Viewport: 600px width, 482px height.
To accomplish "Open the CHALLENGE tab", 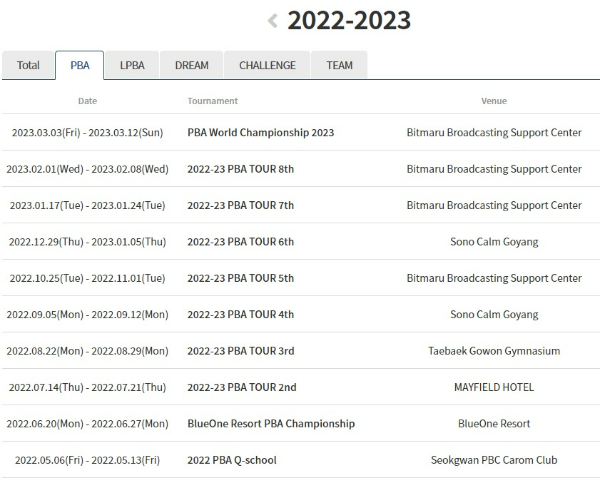I will click(267, 65).
